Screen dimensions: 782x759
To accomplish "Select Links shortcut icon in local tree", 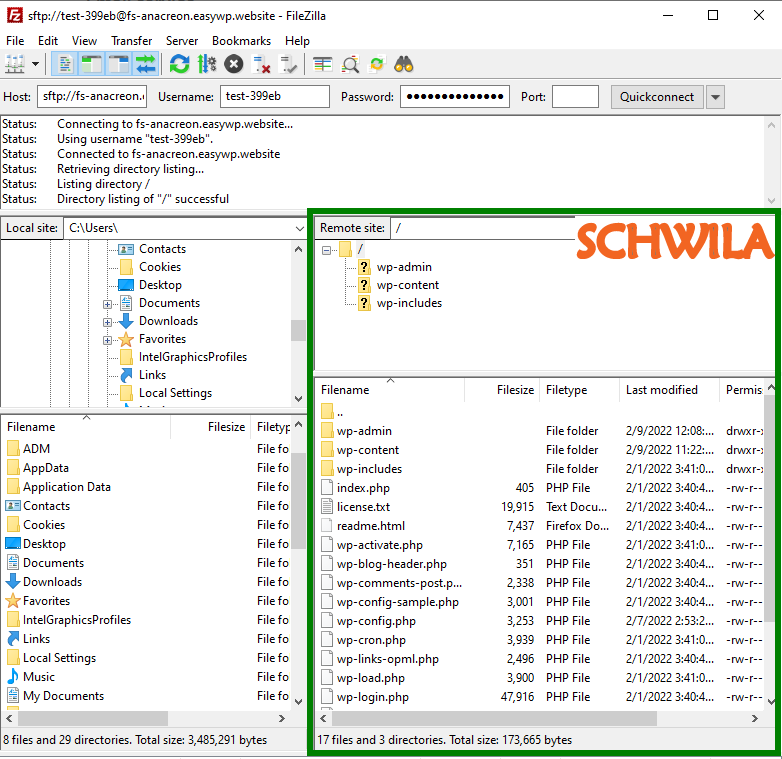I will 126,375.
